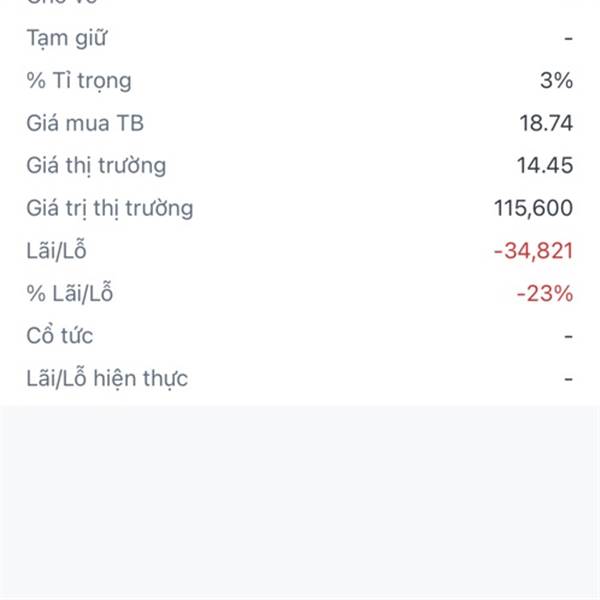The image size is (600, 600).
Task: Click the 115,600 market value figure
Action: (x=533, y=208)
